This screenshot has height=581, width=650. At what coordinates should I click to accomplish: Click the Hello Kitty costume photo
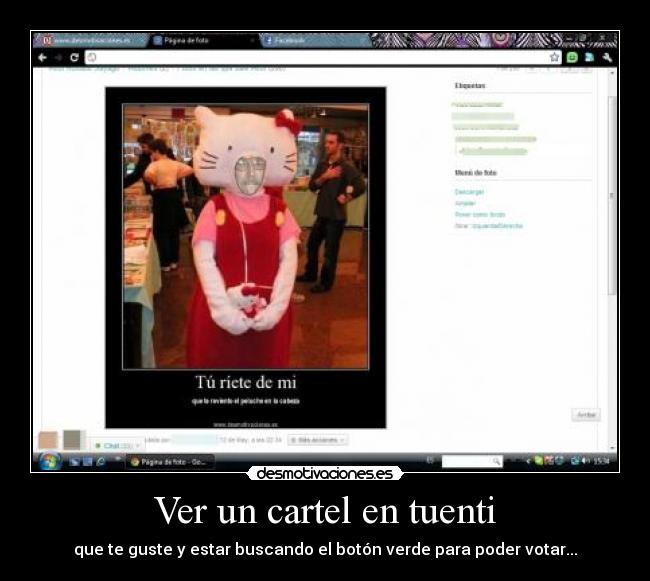pyautogui.click(x=245, y=236)
